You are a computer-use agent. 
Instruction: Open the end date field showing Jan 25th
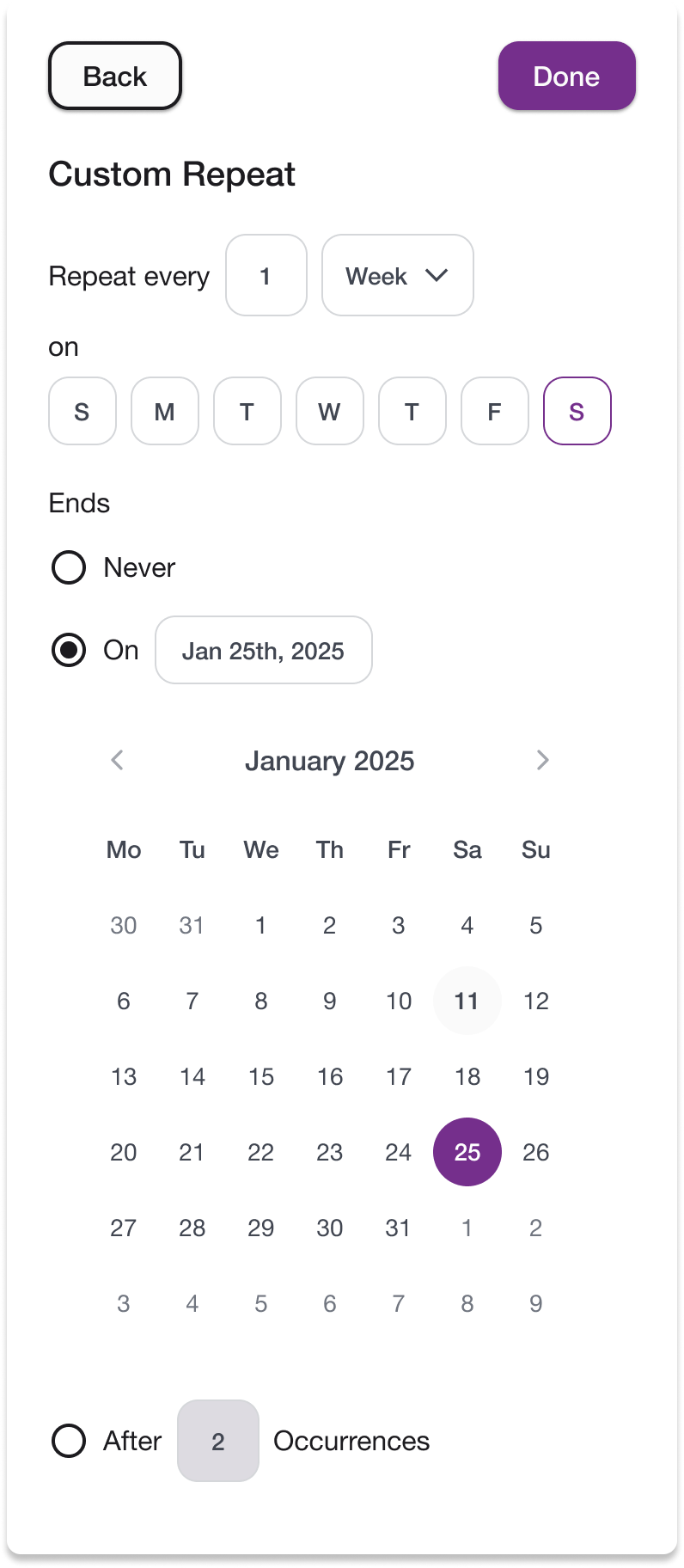coord(263,651)
